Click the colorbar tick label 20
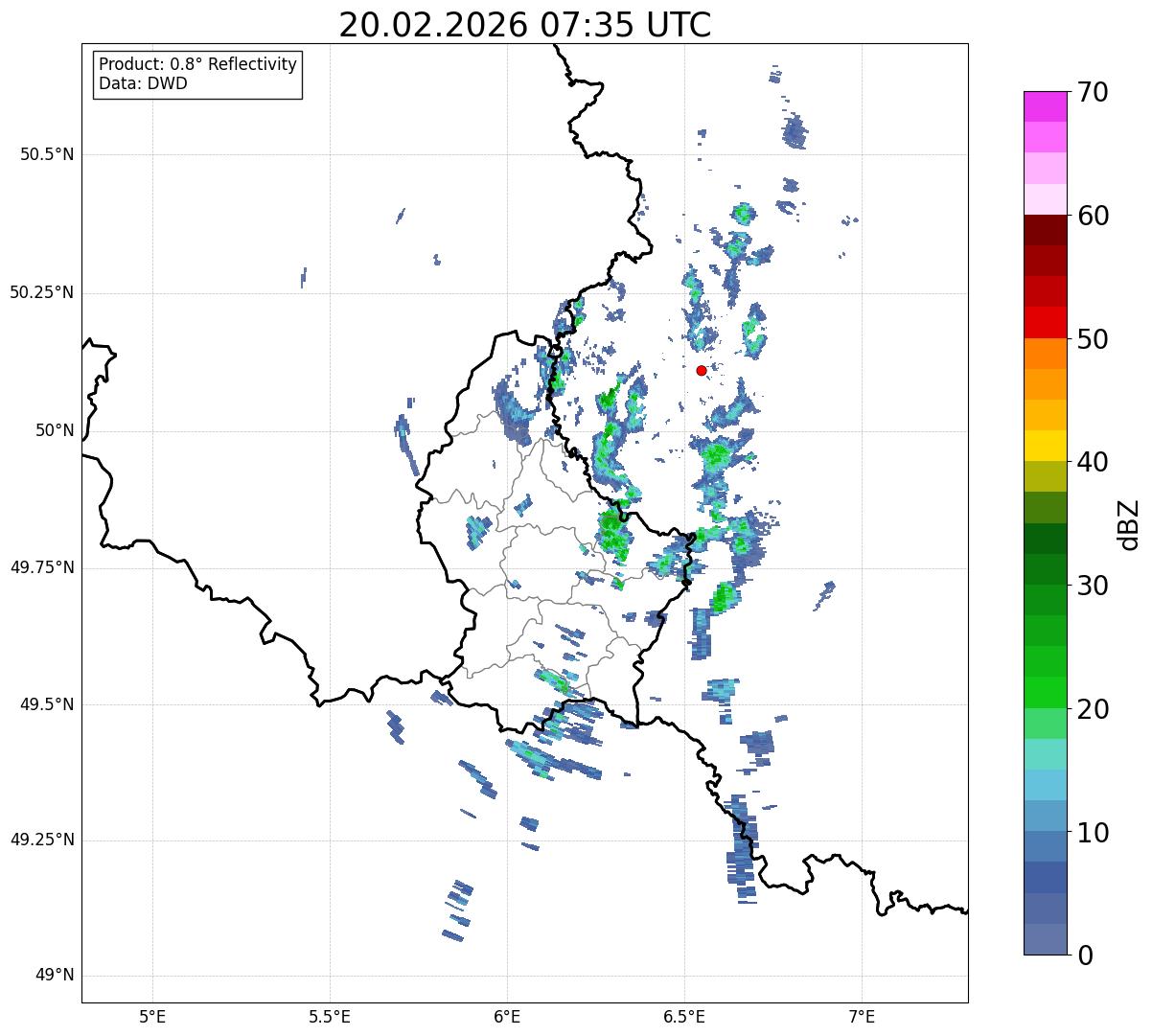The height and width of the screenshot is (1036, 1152). pyautogui.click(x=1093, y=709)
